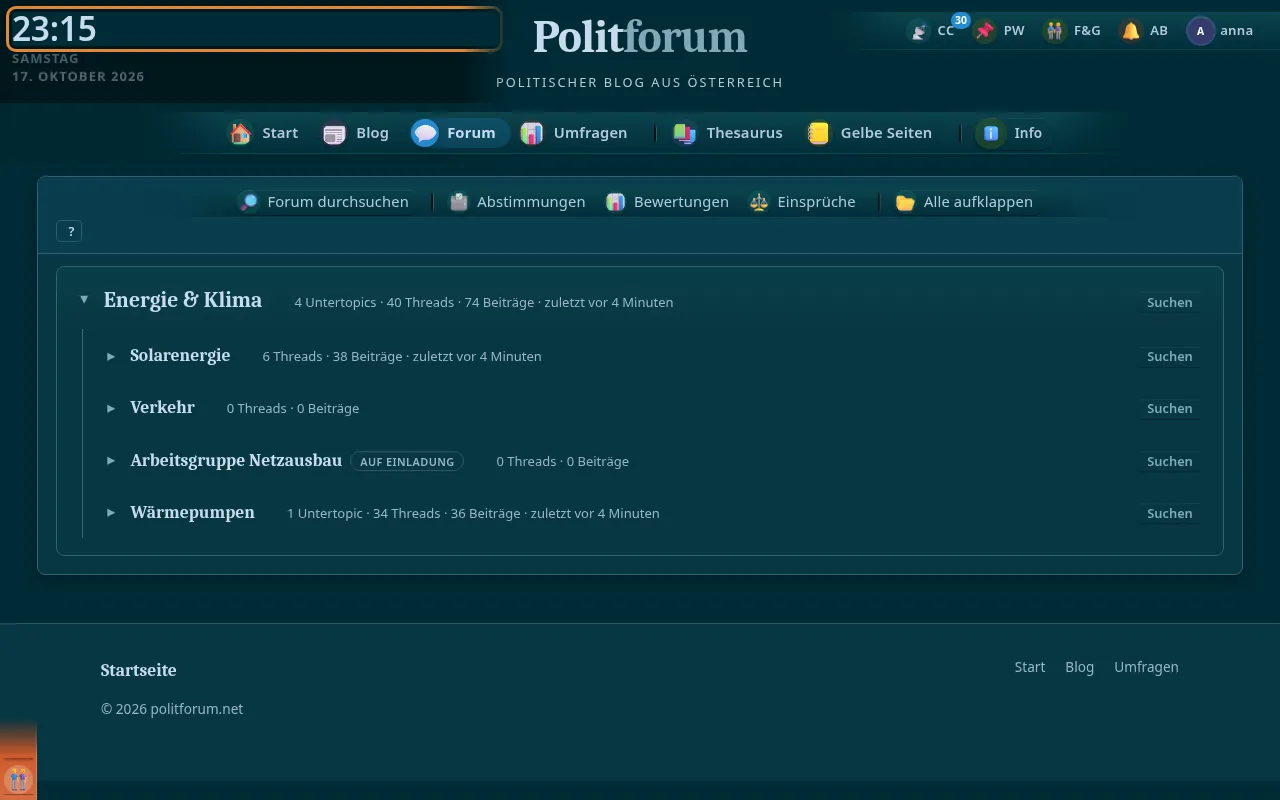Screen dimensions: 1280x800
Task: Collapse the Energie & Klima category
Action: point(84,300)
